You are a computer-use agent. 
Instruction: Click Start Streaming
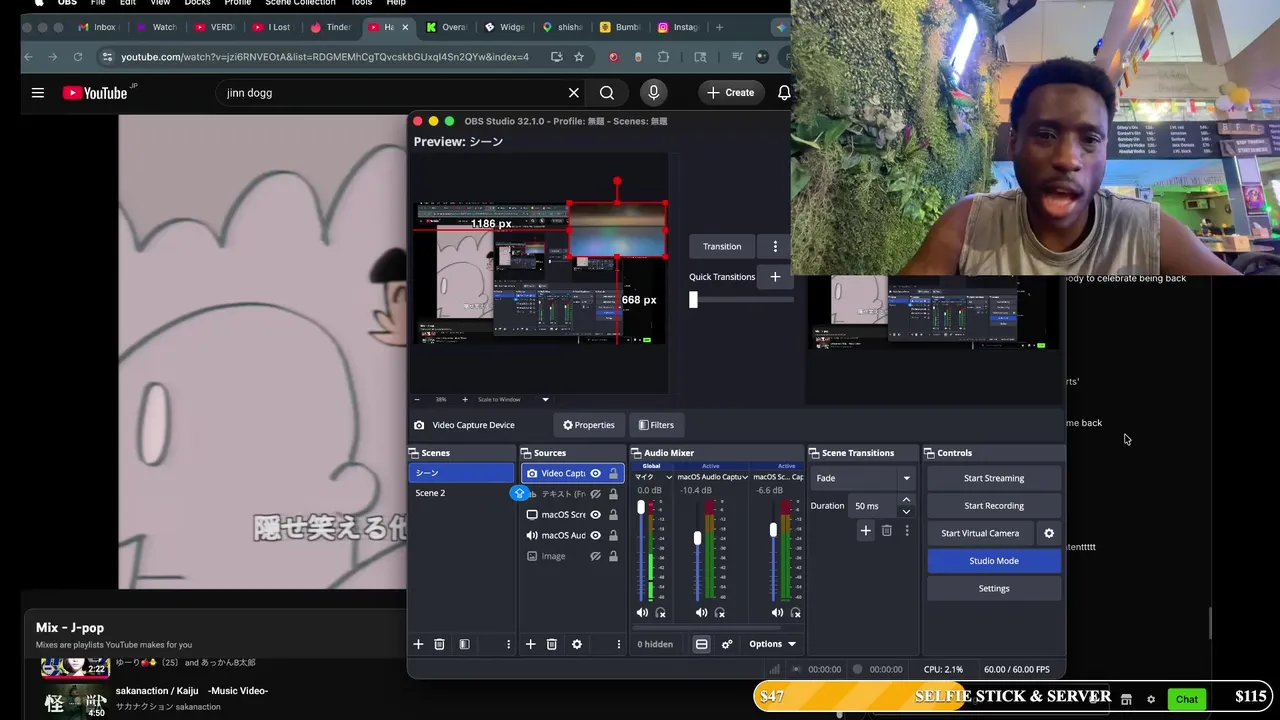tap(994, 478)
